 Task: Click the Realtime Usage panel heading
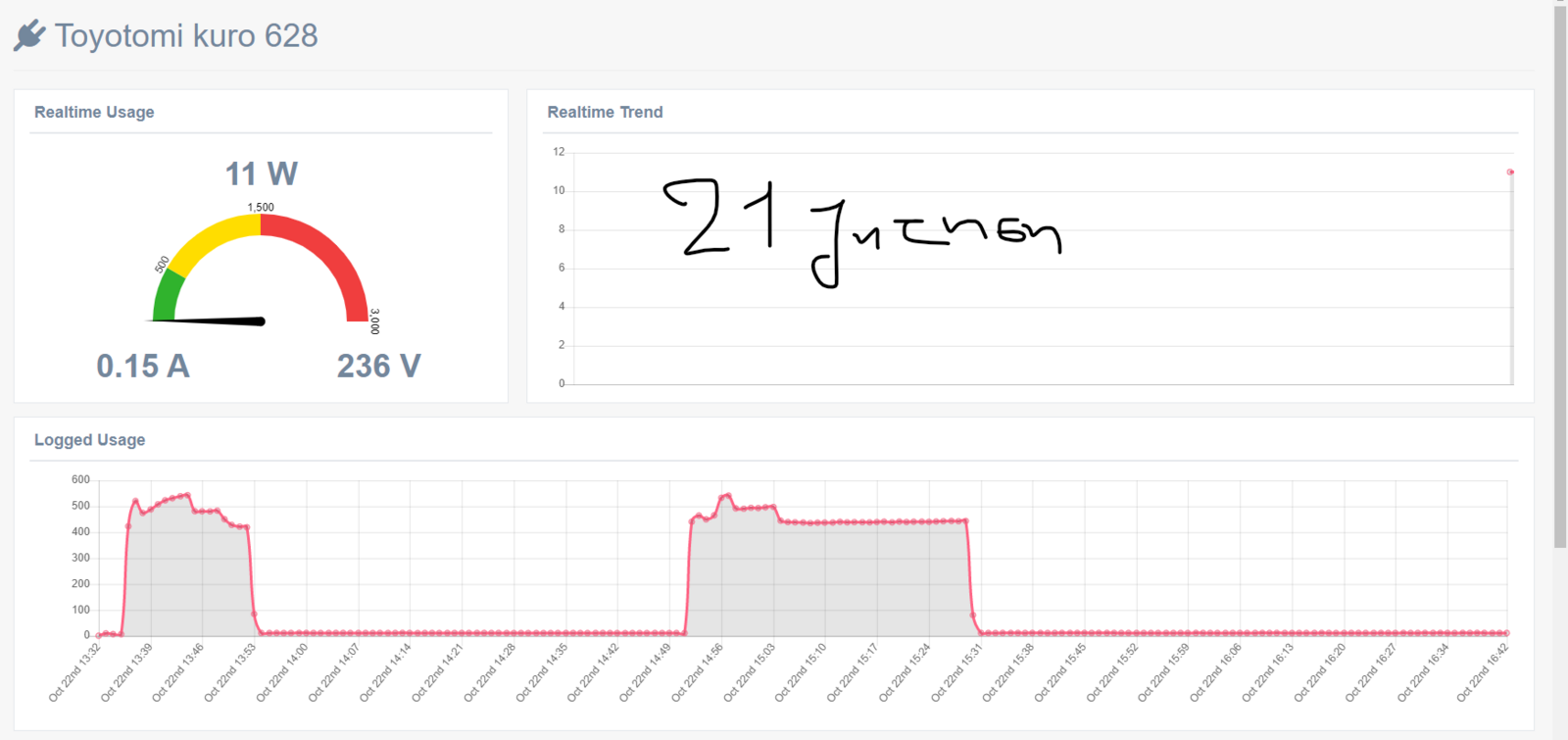coord(94,112)
